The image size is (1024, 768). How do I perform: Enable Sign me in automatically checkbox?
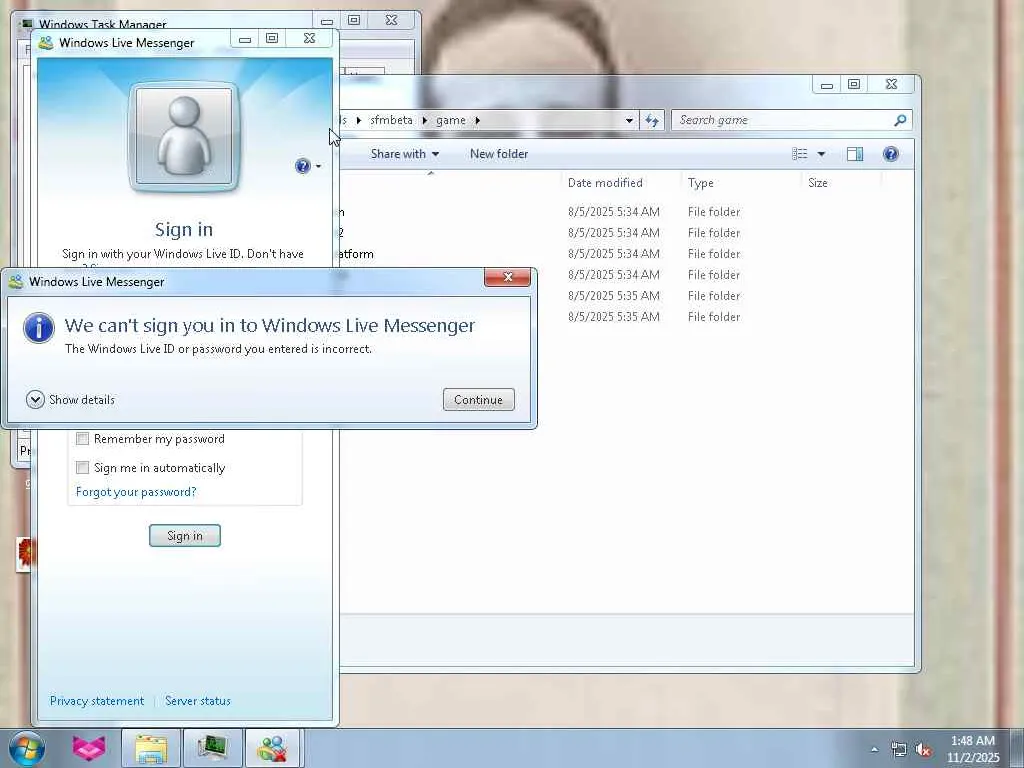pyautogui.click(x=82, y=468)
